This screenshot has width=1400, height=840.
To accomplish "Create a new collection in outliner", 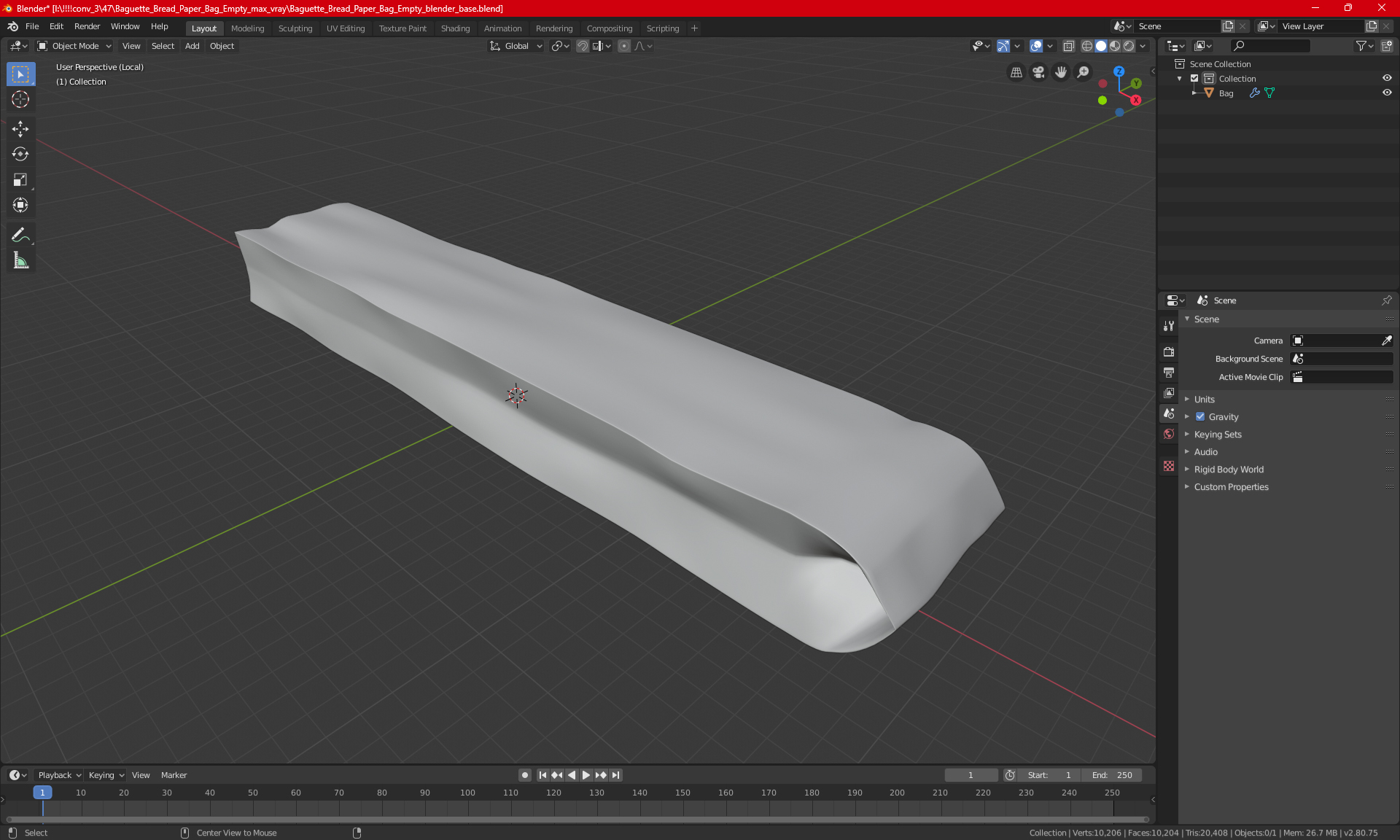I will point(1386,46).
